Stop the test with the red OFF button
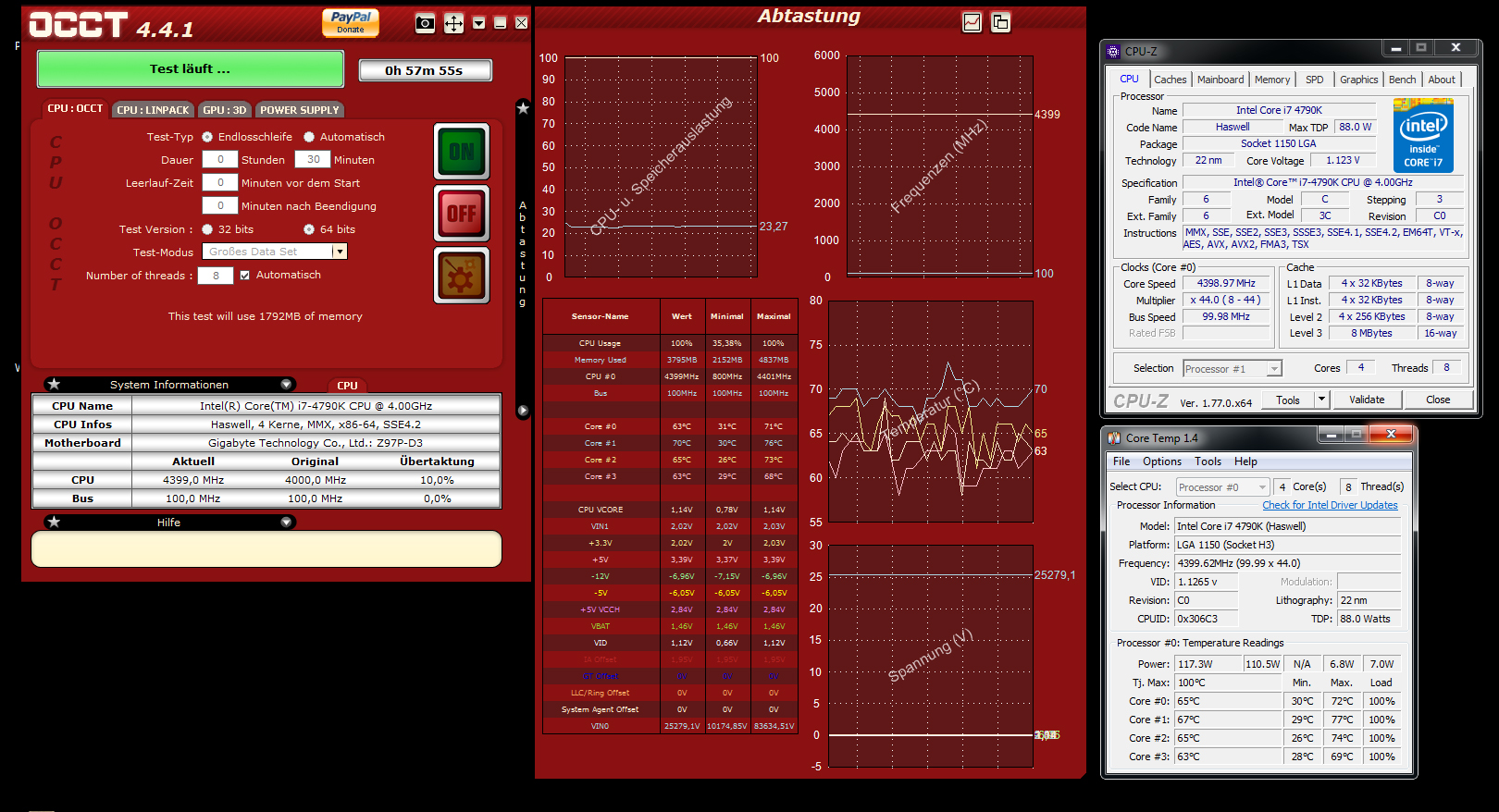This screenshot has height=812, width=1499. [462, 214]
